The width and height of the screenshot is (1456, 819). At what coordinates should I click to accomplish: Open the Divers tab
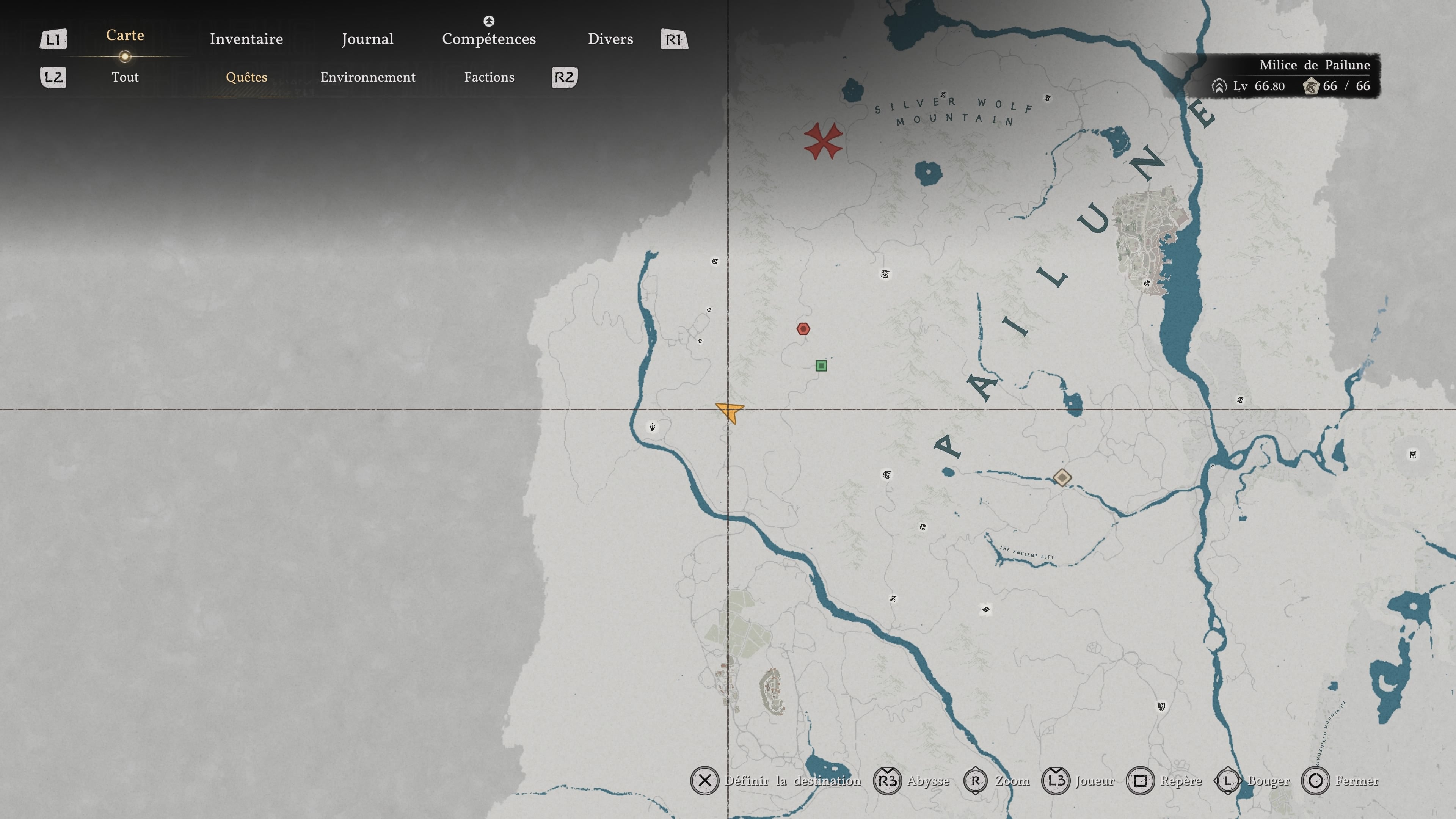610,39
